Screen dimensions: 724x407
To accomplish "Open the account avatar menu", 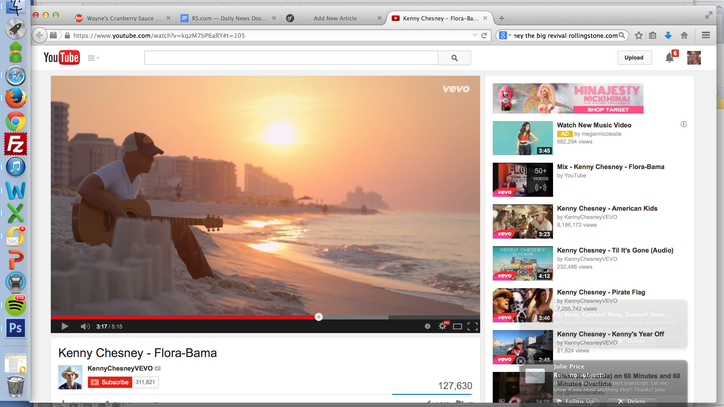I will click(694, 58).
